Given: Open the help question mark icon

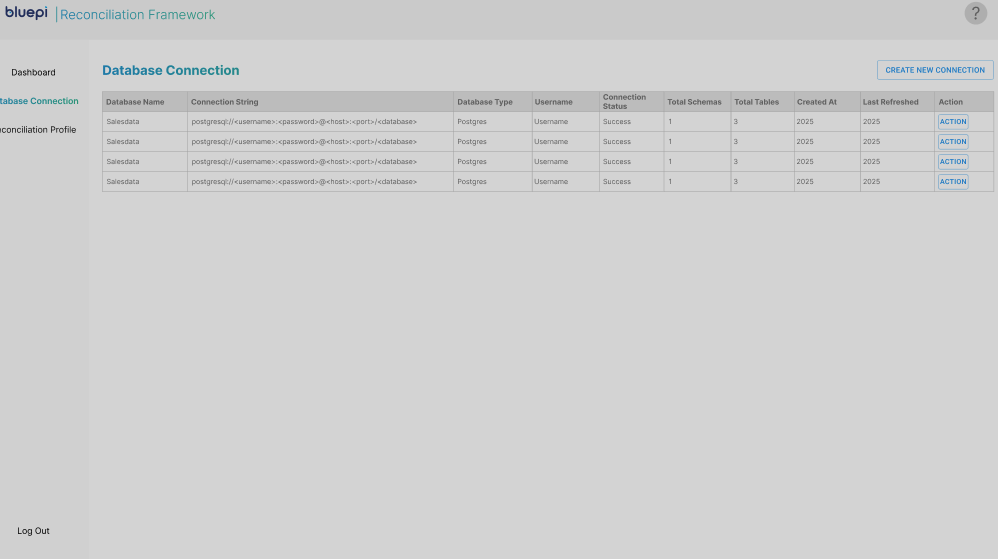Looking at the screenshot, I should 975,13.
